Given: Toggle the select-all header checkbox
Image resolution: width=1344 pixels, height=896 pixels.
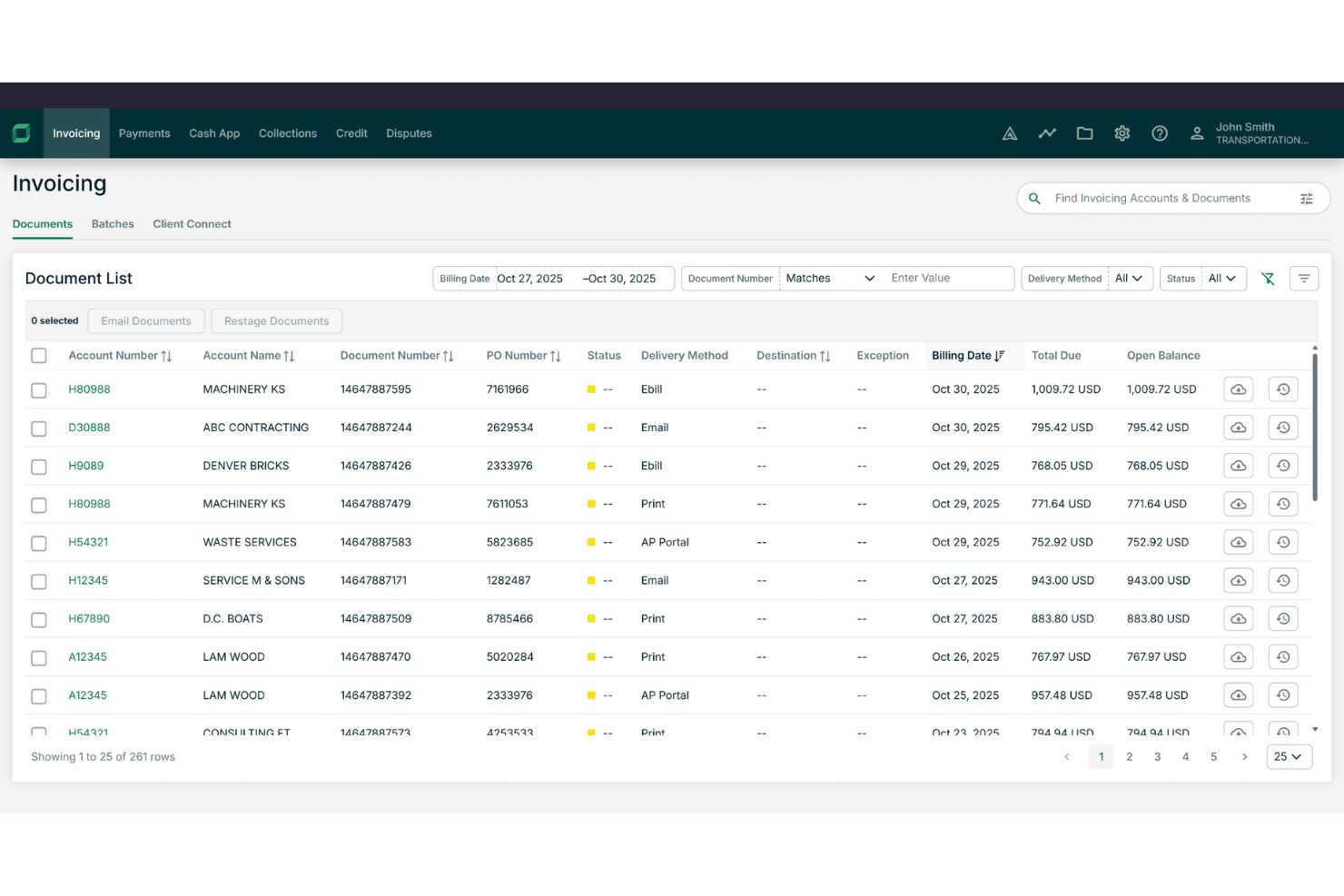Looking at the screenshot, I should tap(39, 356).
